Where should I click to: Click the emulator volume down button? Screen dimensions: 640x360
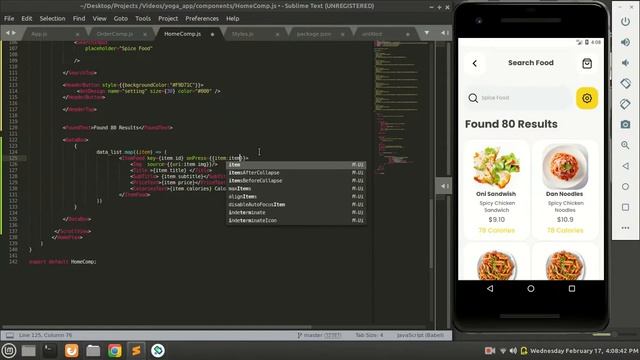625,62
